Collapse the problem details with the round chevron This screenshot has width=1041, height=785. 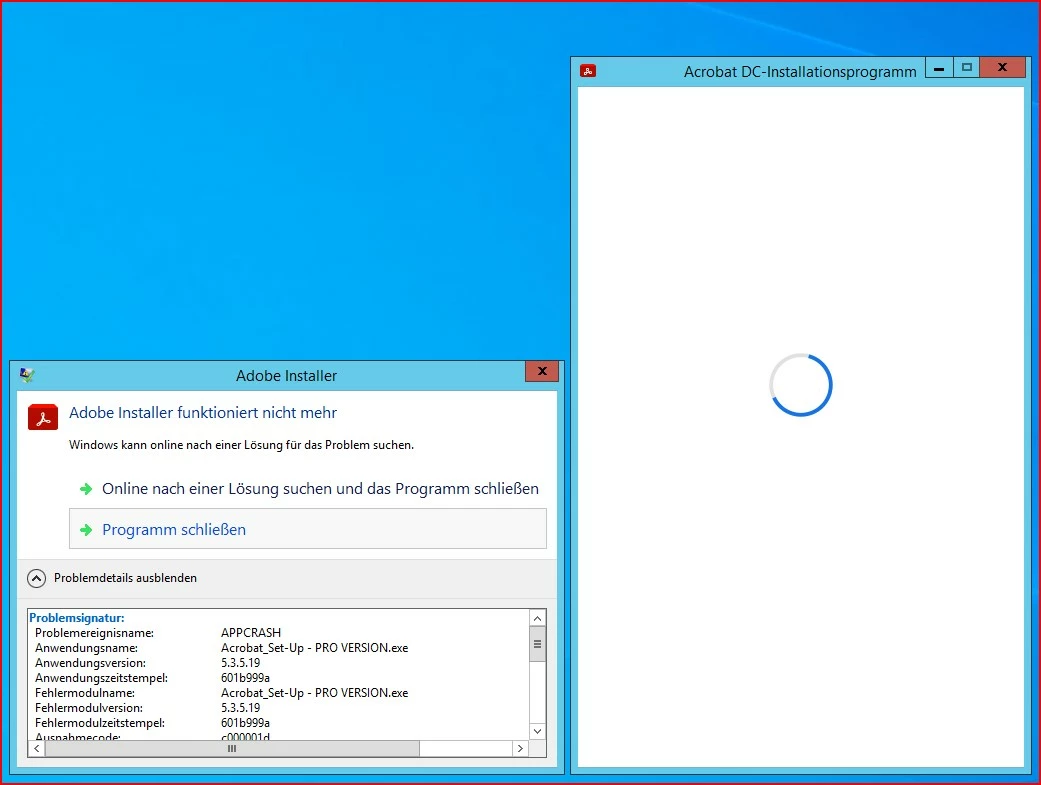tap(37, 578)
